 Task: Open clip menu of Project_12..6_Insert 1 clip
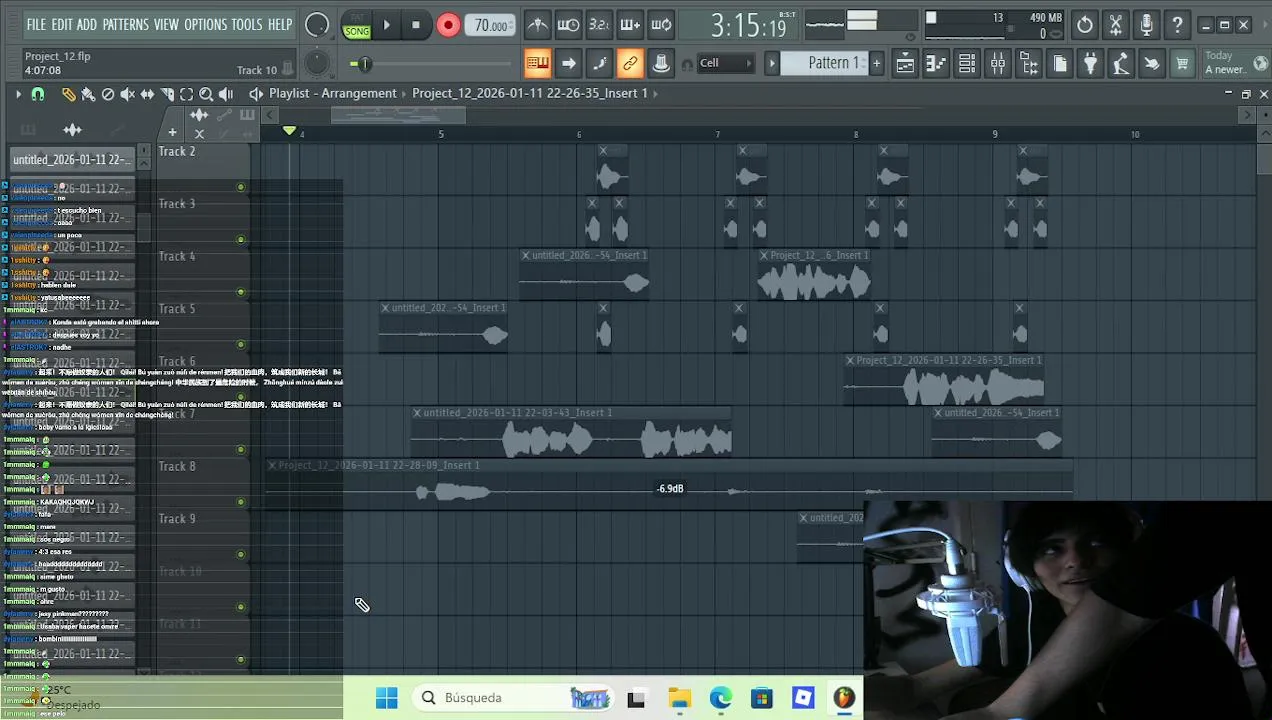[x=764, y=256]
